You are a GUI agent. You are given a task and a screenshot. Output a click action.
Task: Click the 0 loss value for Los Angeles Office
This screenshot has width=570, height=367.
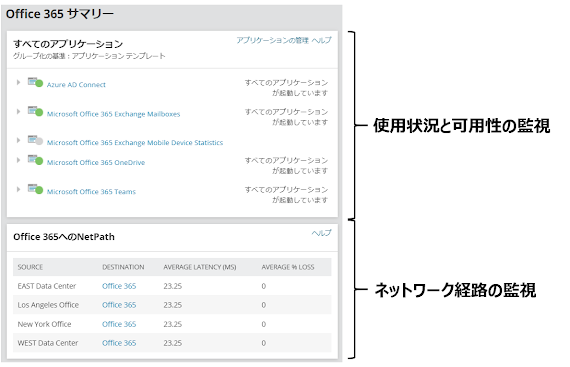coord(264,305)
